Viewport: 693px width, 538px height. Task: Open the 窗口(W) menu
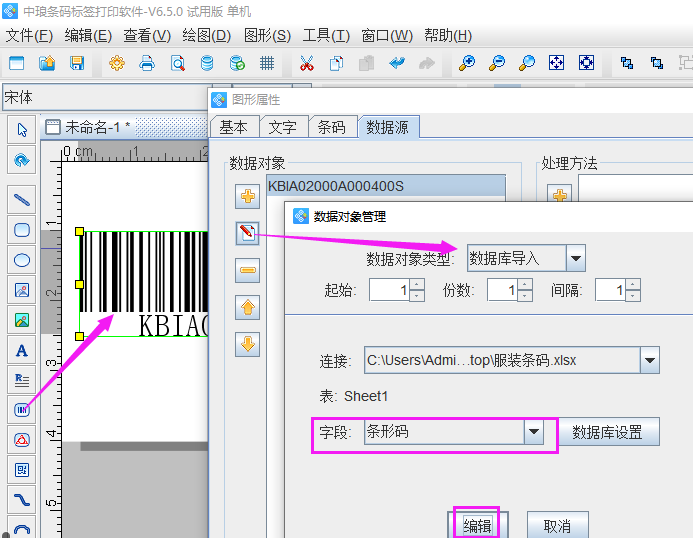pos(387,35)
